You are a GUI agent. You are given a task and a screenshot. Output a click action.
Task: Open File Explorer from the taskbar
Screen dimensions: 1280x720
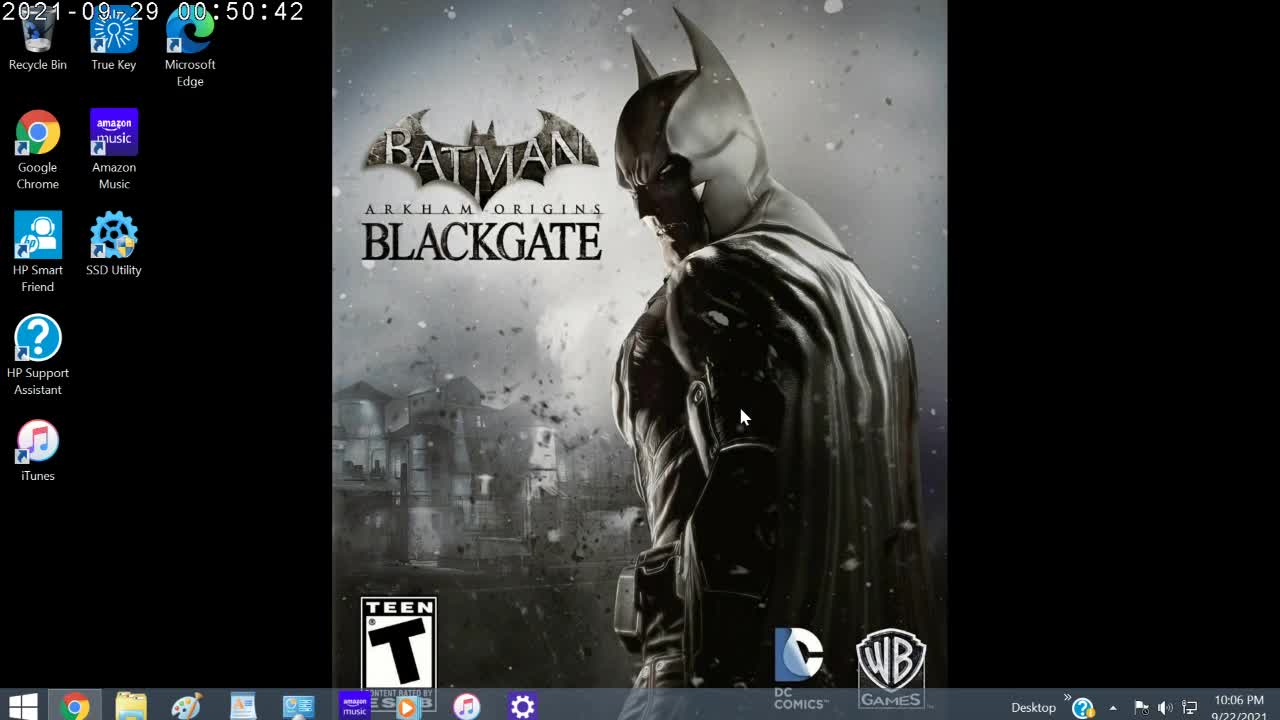pos(130,706)
